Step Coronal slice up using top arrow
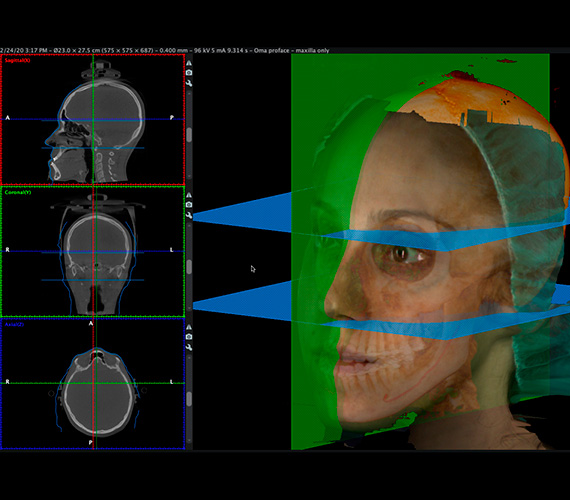The height and width of the screenshot is (500, 570). 189,225
